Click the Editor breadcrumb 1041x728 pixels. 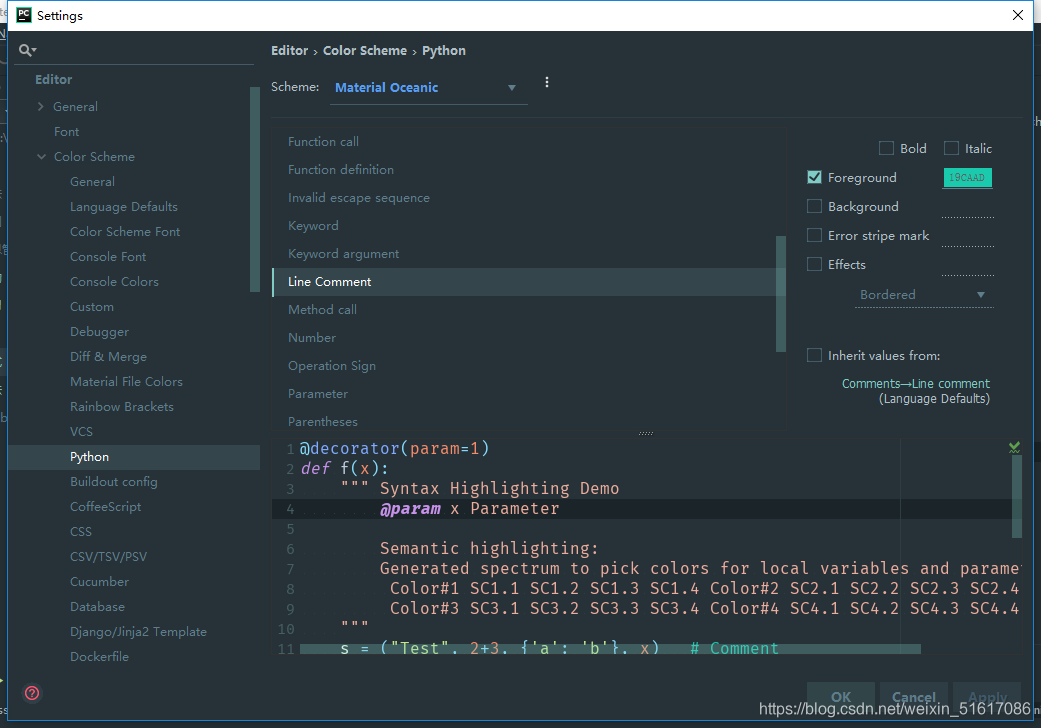tap(289, 50)
